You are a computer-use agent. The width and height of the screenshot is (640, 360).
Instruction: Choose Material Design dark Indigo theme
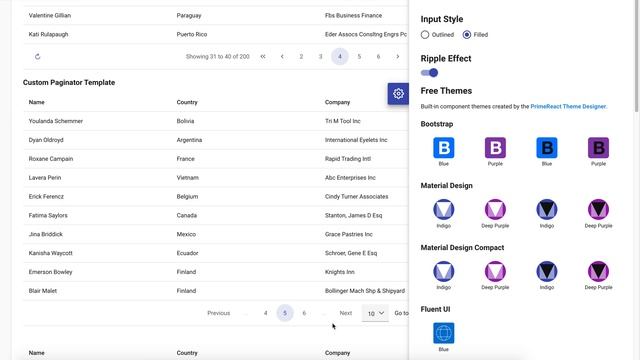(547, 209)
